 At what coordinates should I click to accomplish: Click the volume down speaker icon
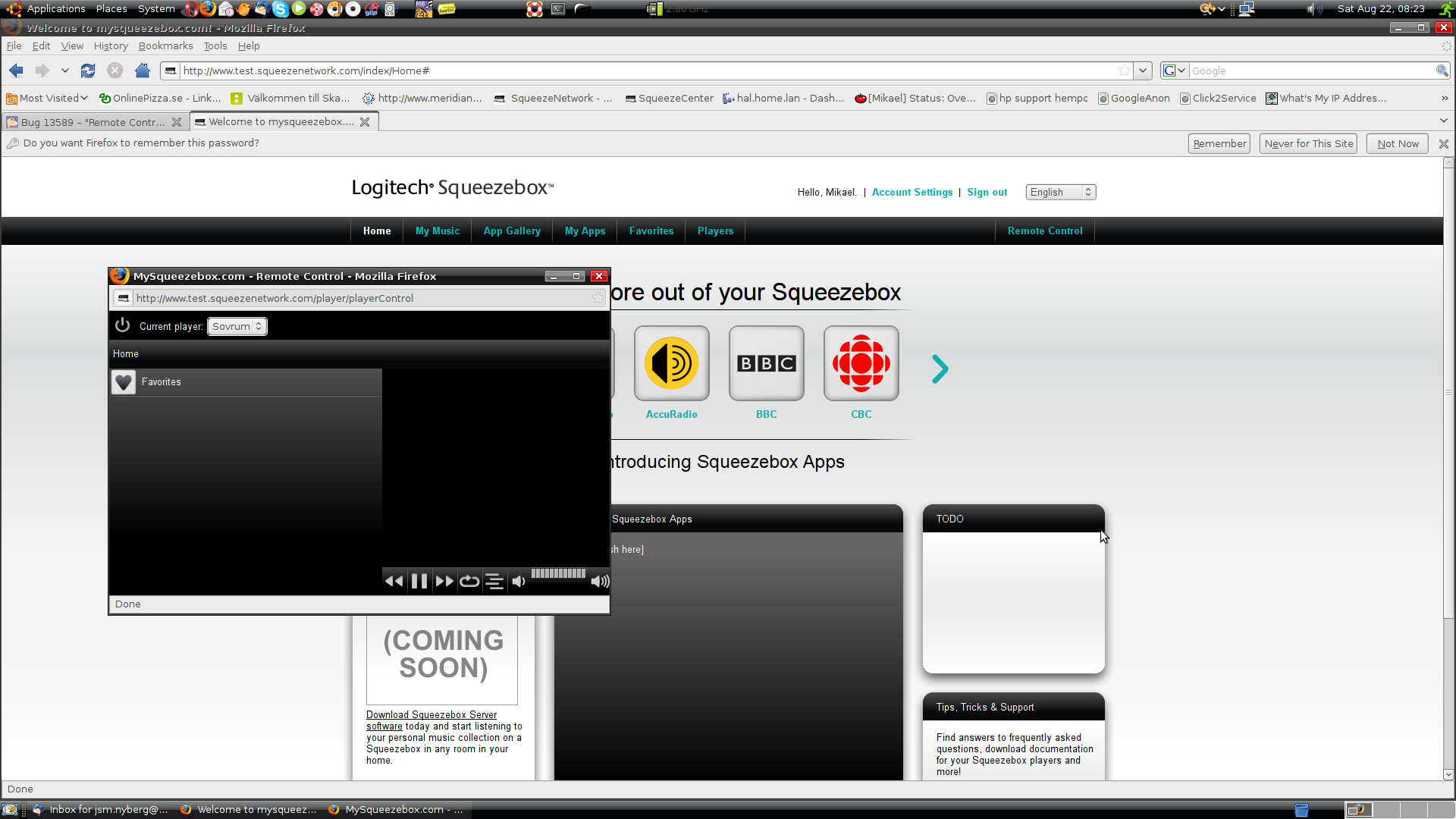pos(519,582)
